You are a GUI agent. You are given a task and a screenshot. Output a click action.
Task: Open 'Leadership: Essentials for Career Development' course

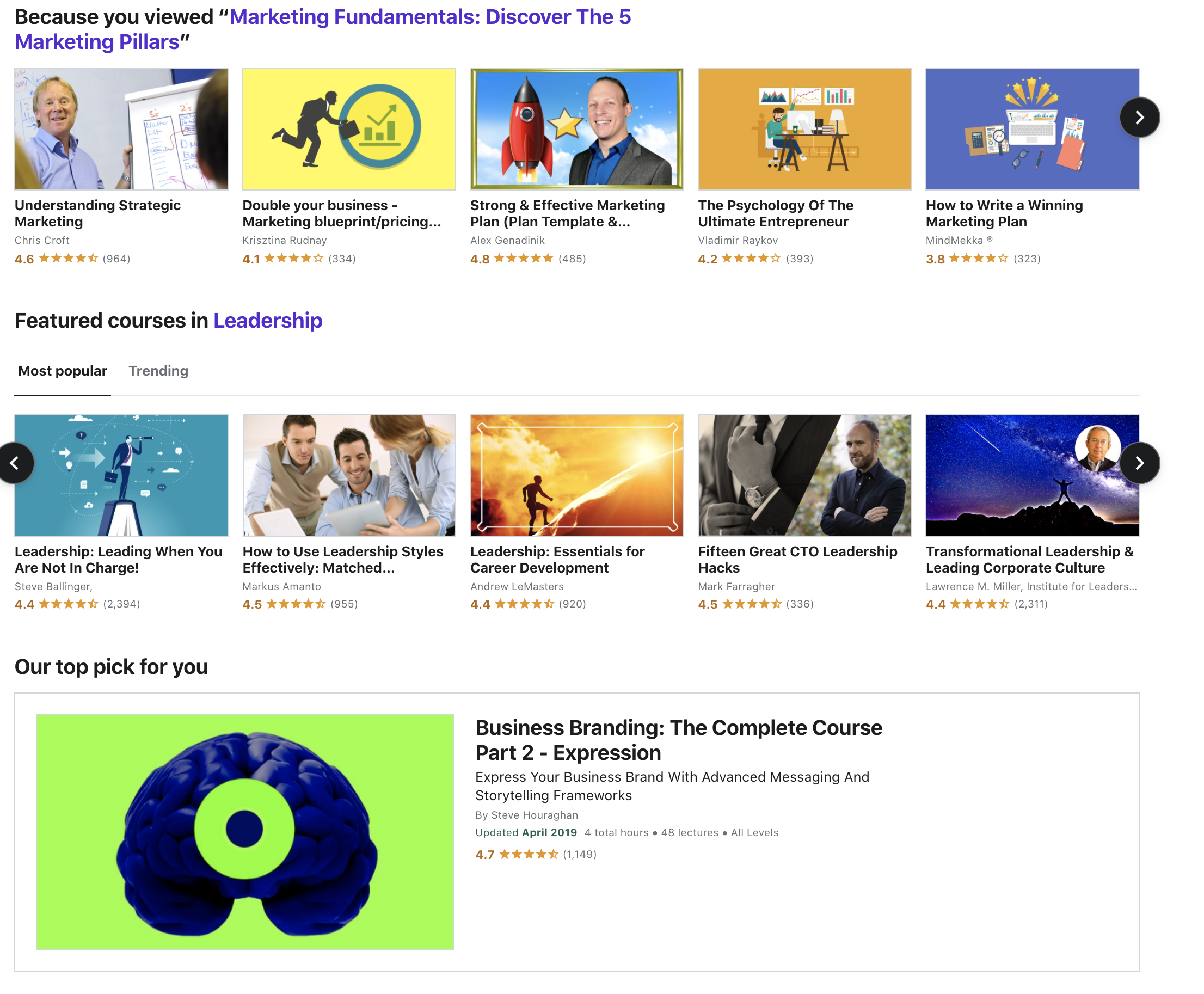[x=557, y=560]
